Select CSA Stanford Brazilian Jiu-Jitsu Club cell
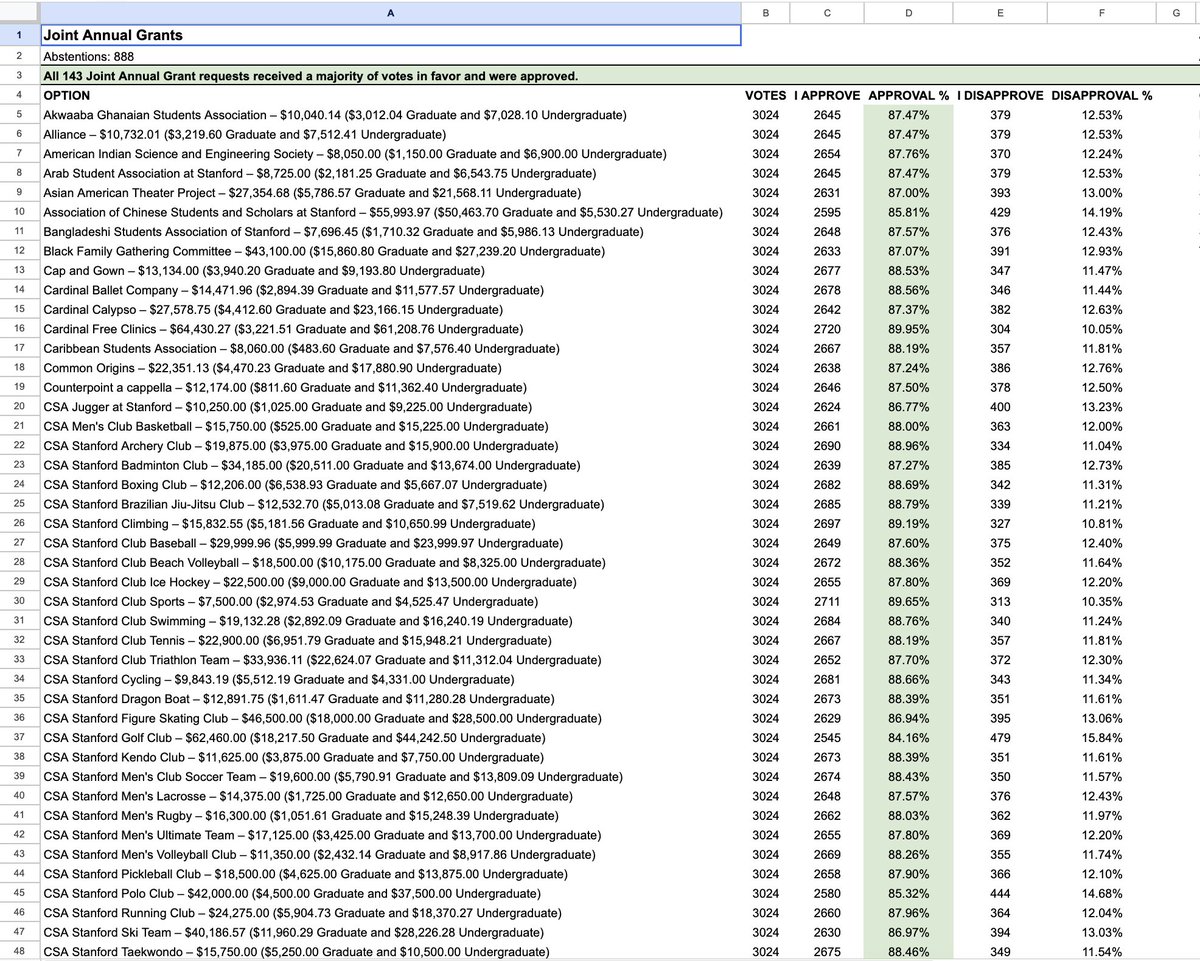This screenshot has height=961, width=1200. 390,504
